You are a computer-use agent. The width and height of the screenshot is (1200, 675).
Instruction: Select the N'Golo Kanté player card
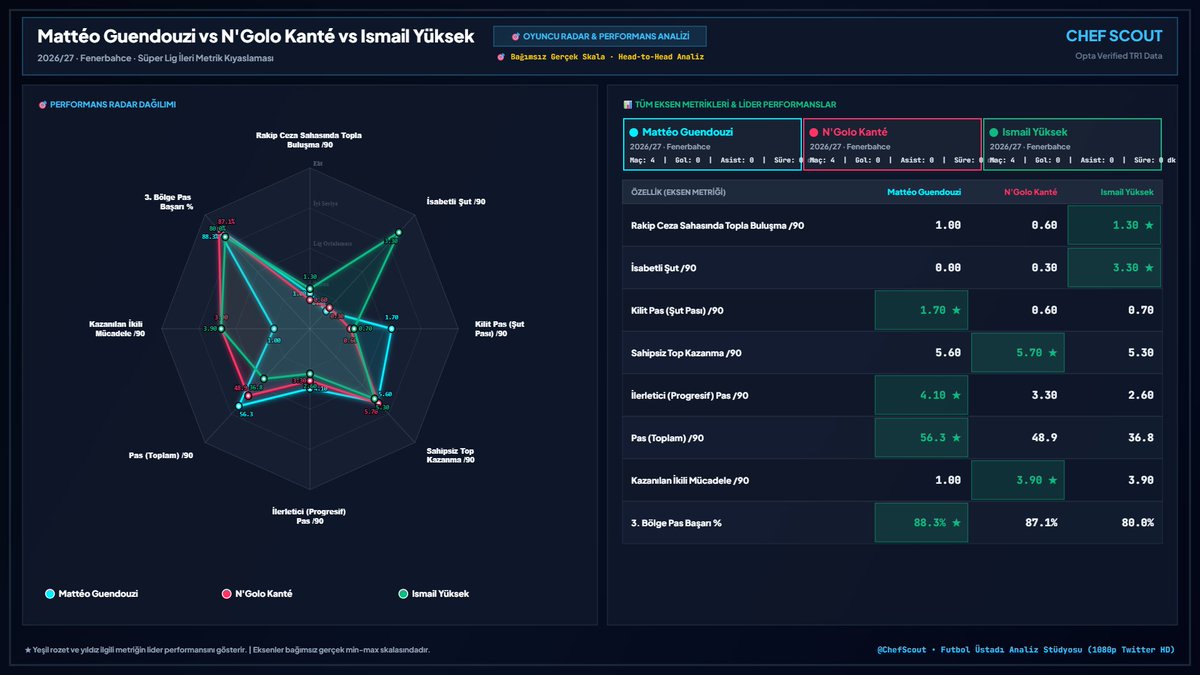click(892, 145)
